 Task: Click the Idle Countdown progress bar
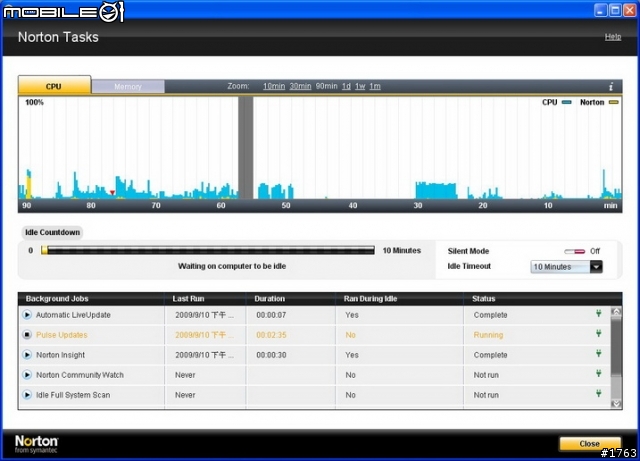click(x=208, y=250)
